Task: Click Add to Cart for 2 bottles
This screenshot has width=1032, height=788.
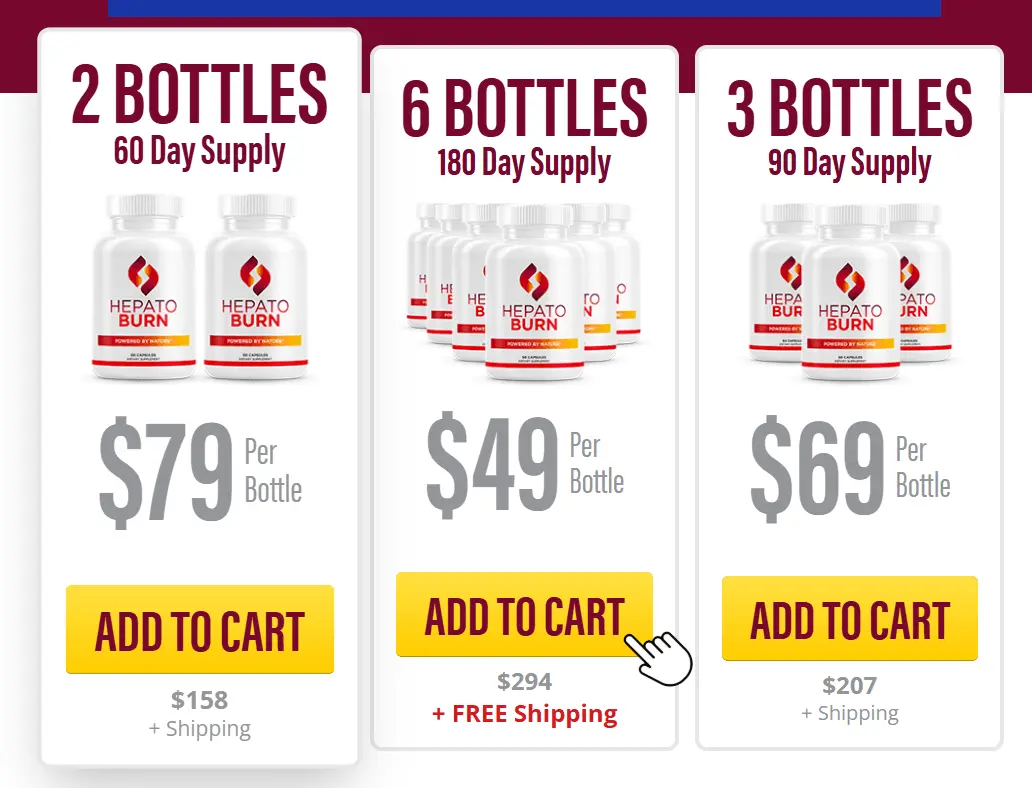Action: [x=199, y=629]
